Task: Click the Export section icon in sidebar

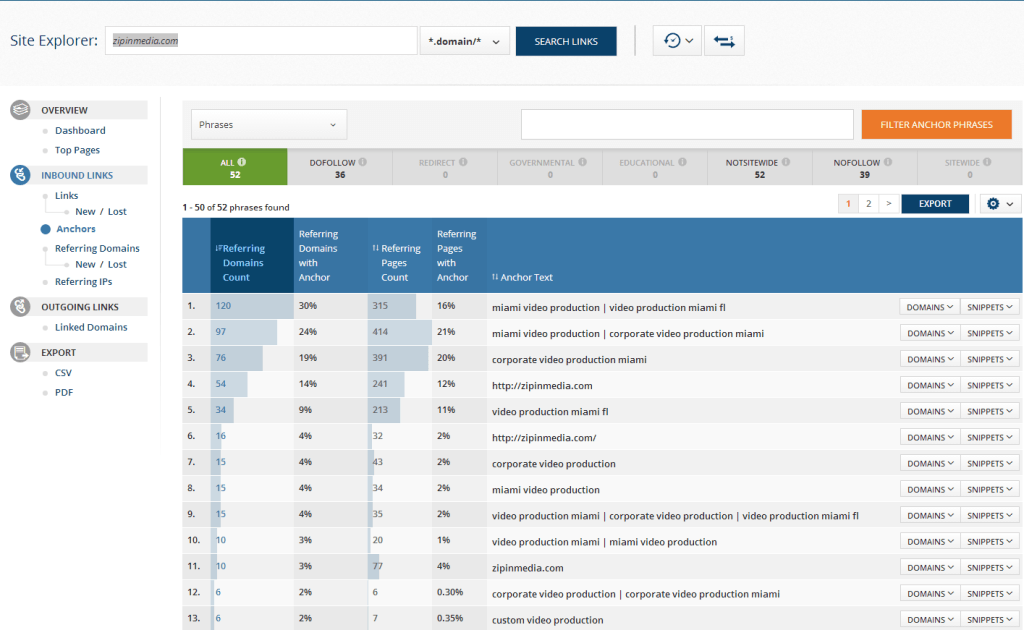Action: click(x=20, y=352)
